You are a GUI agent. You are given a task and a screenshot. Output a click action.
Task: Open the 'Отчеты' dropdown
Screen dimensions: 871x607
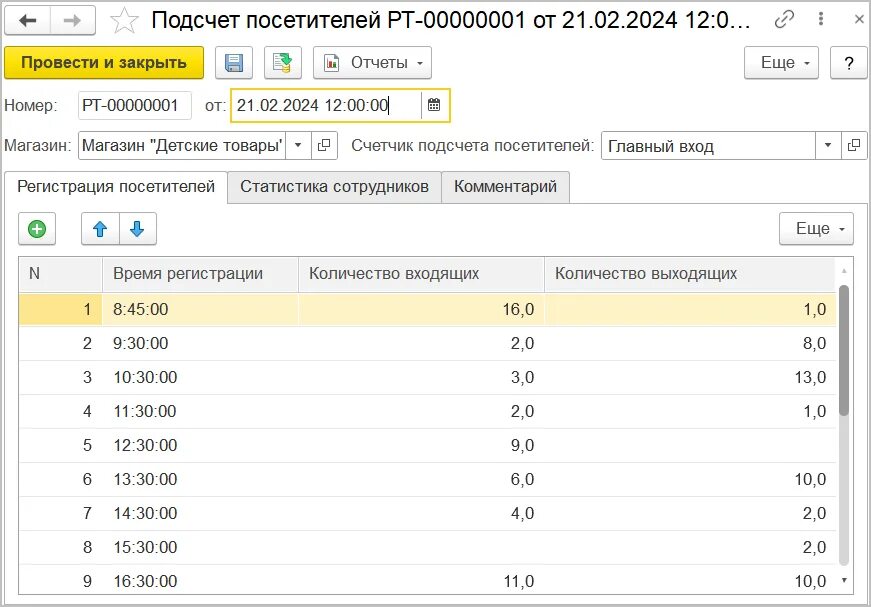click(x=372, y=62)
